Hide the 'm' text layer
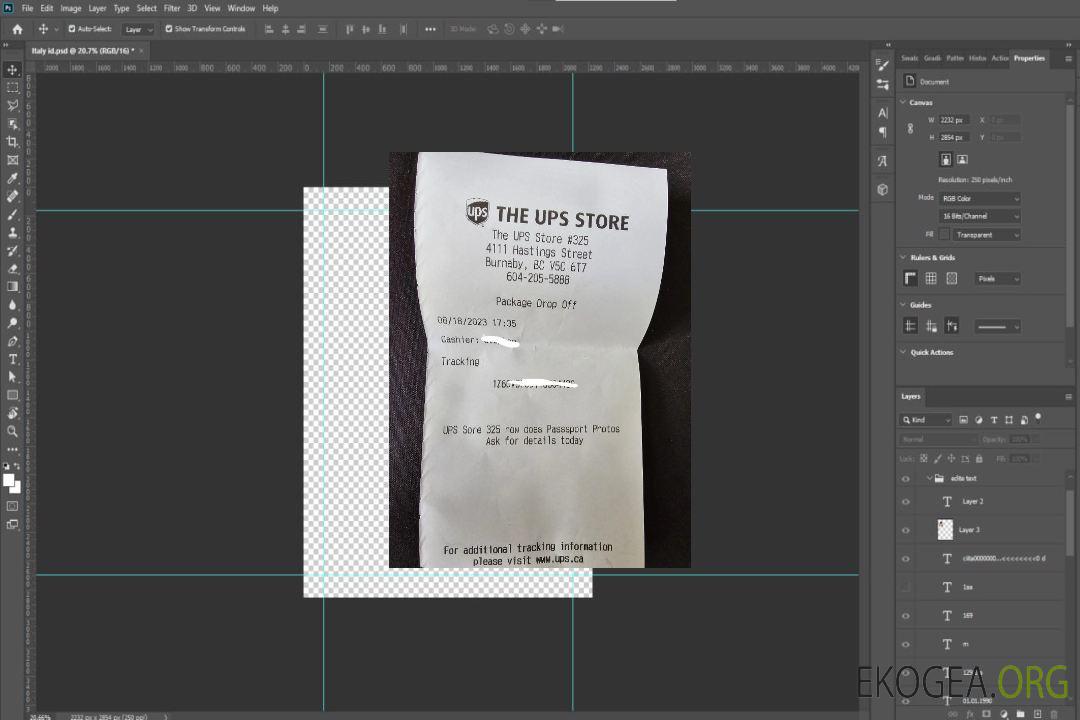 (x=906, y=644)
